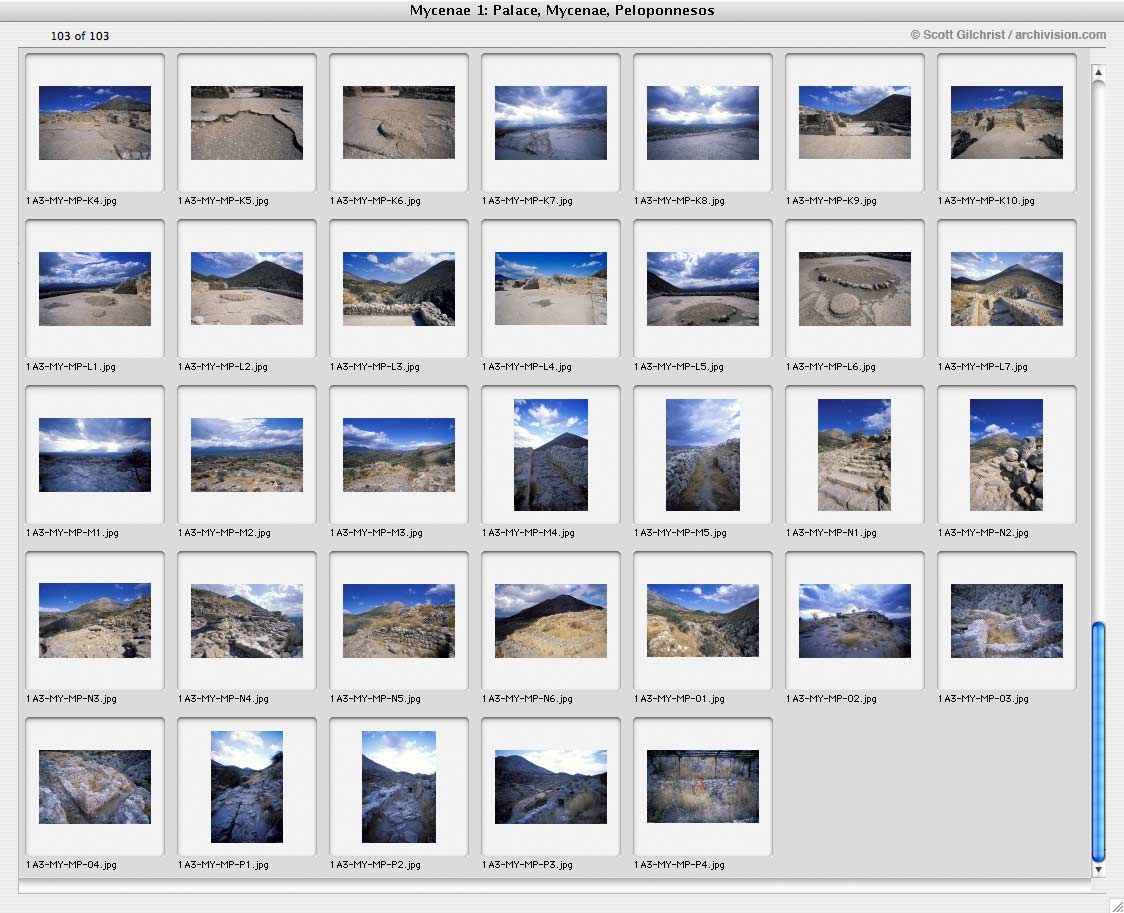
Task: Select the 1A3-MY-MP-L5.jpg thumbnail image
Action: 702,289
